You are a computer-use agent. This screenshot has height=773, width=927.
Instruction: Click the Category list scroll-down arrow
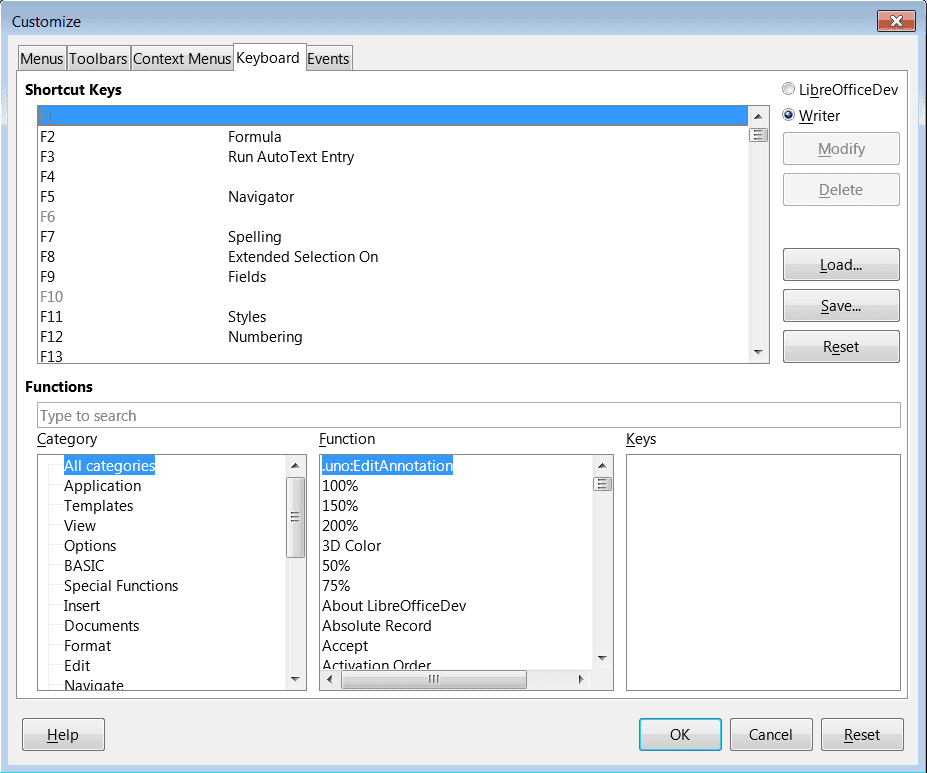click(296, 680)
